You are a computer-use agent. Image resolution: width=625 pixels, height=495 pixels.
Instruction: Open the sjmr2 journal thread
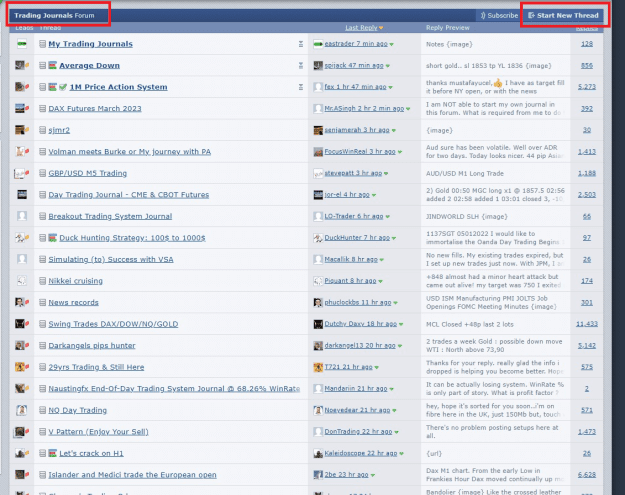pyautogui.click(x=59, y=130)
